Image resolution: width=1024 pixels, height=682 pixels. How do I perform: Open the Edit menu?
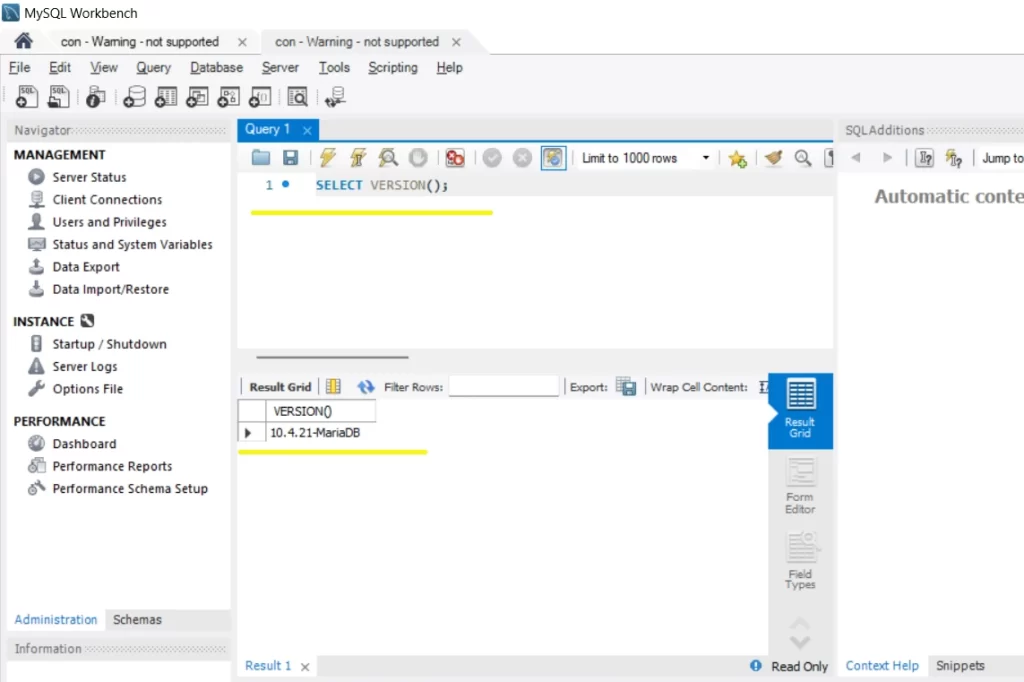point(59,67)
